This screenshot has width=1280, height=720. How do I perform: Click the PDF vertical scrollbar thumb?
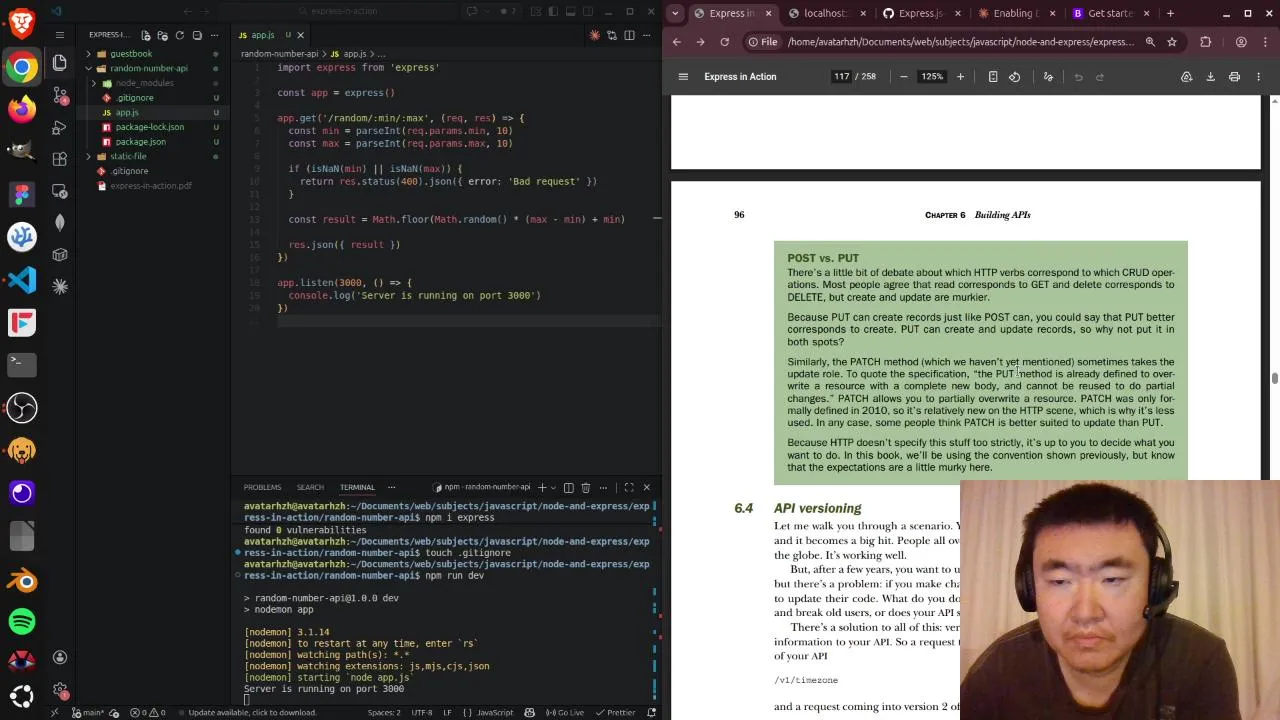[1274, 378]
